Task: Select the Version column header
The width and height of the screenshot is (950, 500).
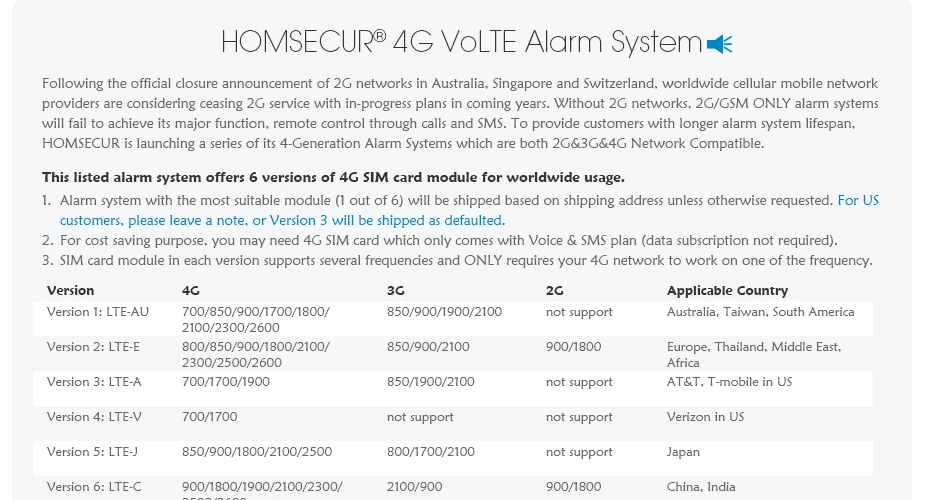Action: (x=70, y=290)
